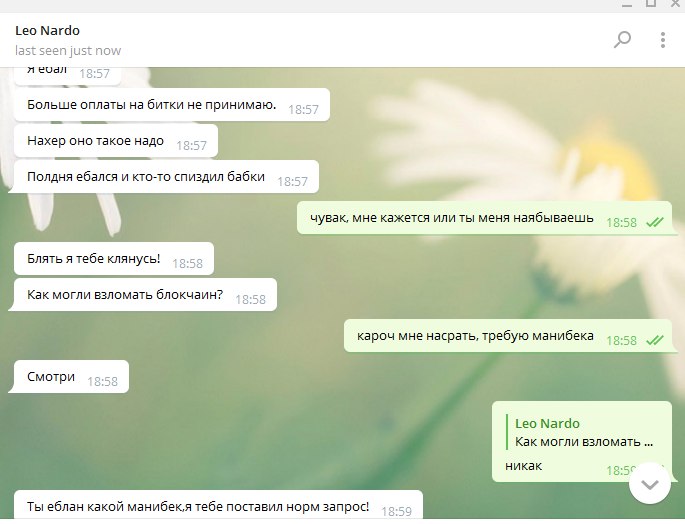Select message 'Больше оплаты на битки не принимаю.'
The width and height of the screenshot is (685, 524).
pyautogui.click(x=172, y=105)
